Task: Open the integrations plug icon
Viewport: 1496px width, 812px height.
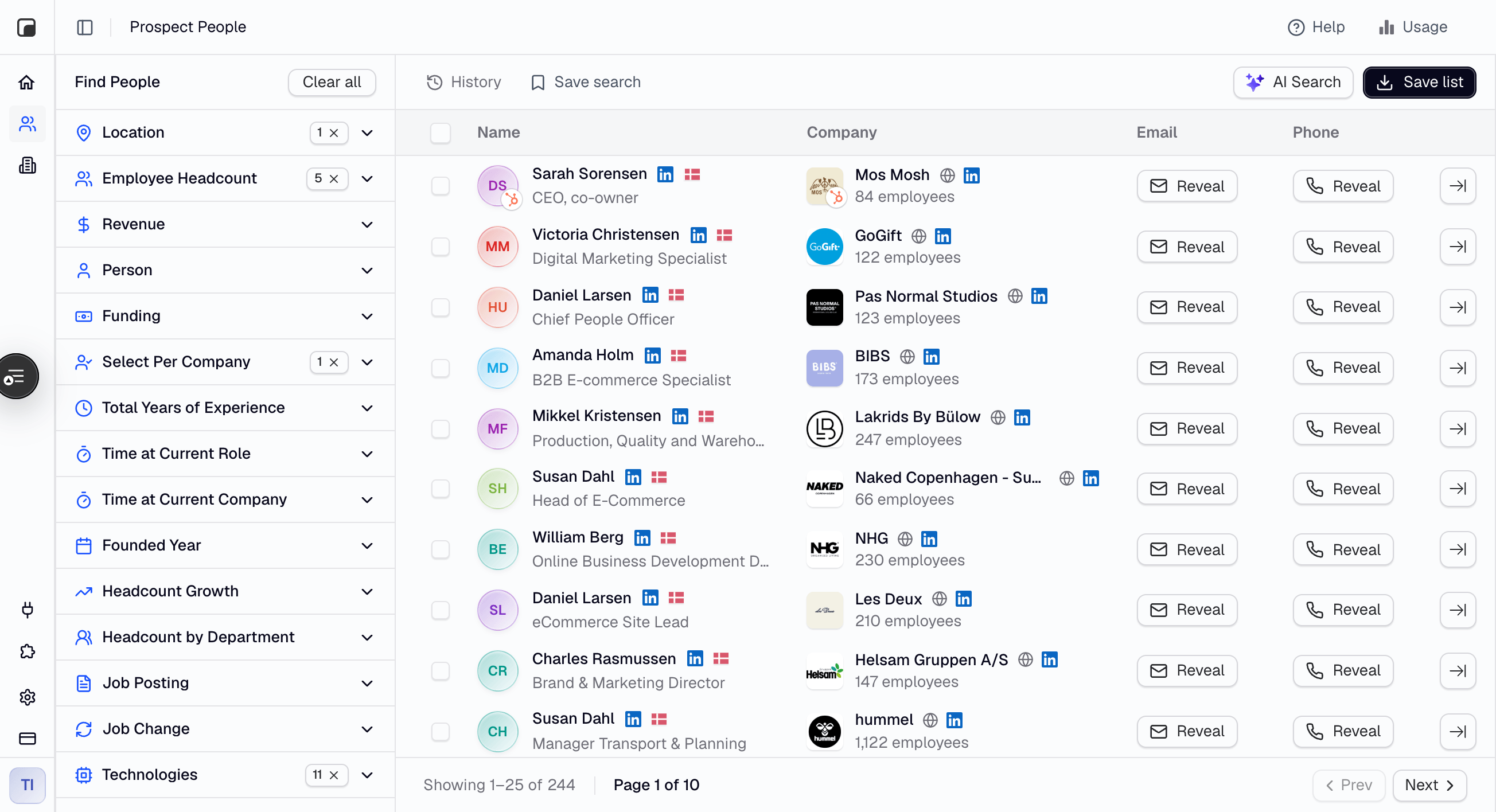Action: (x=27, y=610)
